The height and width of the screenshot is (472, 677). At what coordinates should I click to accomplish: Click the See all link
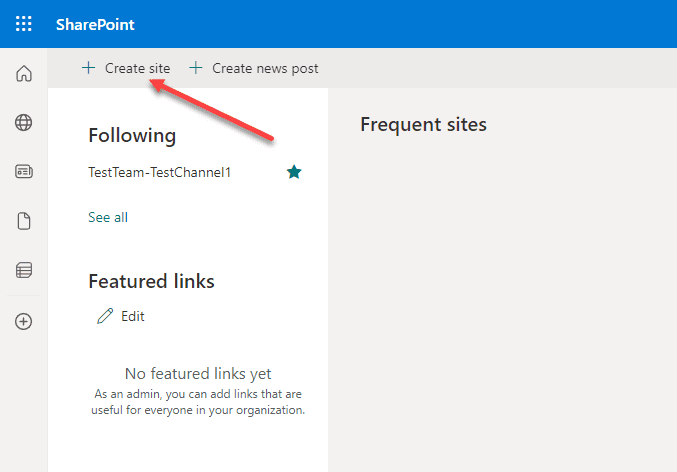(x=108, y=217)
